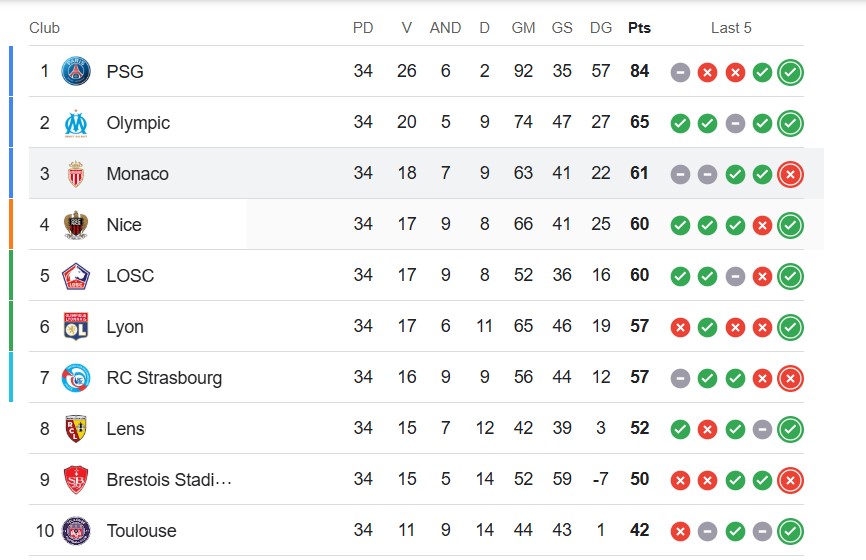The height and width of the screenshot is (560, 866).
Task: Click the PSG club crest
Action: (x=76, y=71)
